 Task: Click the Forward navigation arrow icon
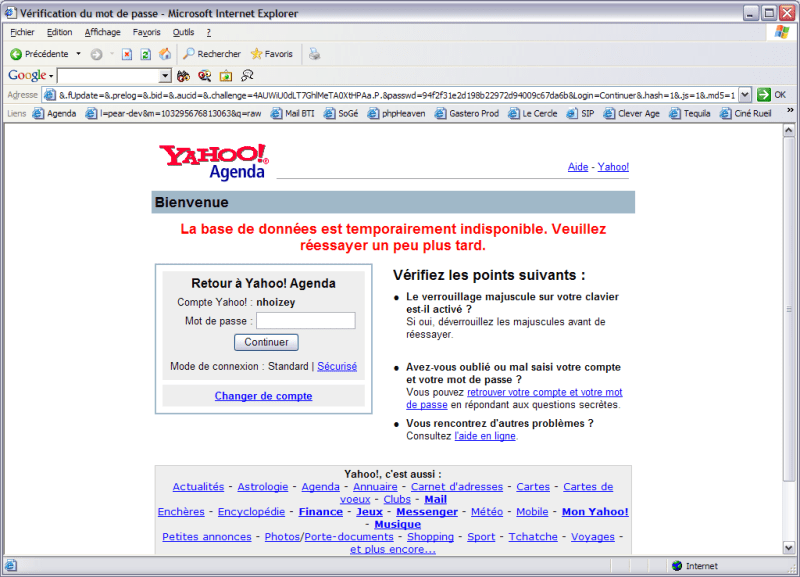point(96,54)
